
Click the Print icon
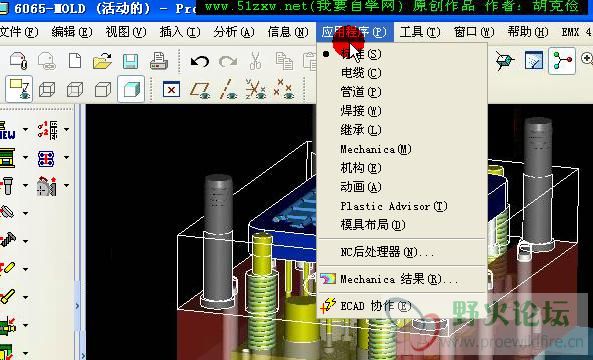pos(159,61)
